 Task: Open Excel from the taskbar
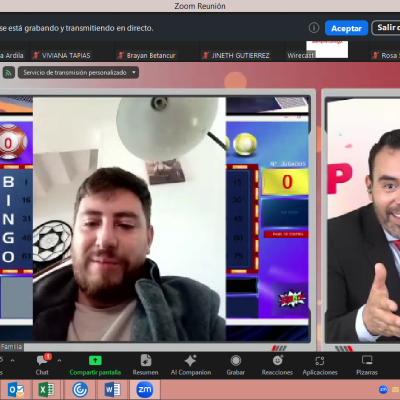46,390
